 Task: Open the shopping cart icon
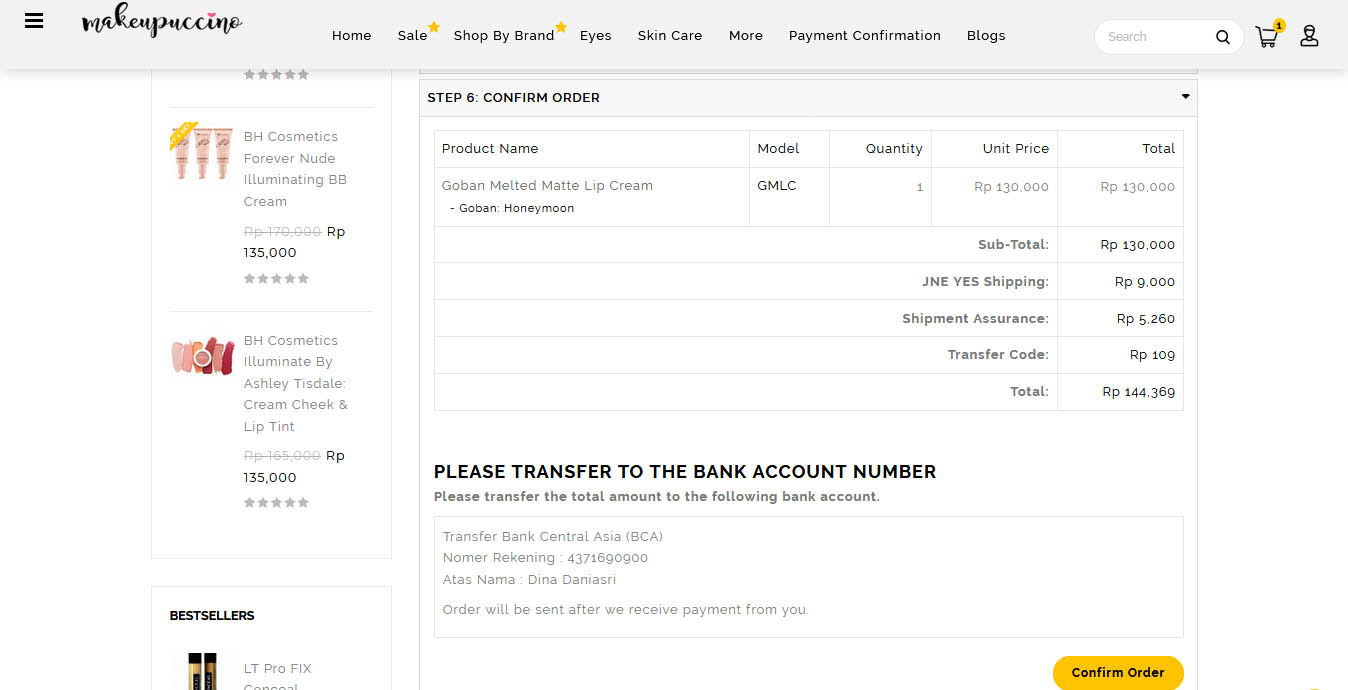1268,36
